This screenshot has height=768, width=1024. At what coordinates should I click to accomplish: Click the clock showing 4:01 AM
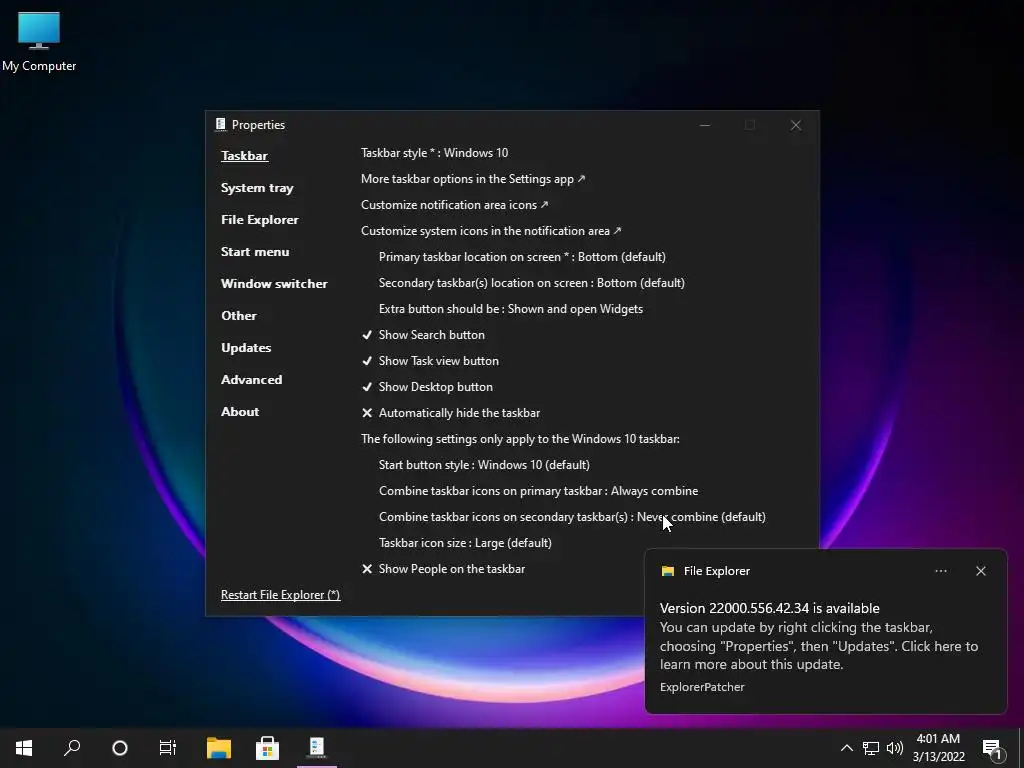(x=938, y=748)
